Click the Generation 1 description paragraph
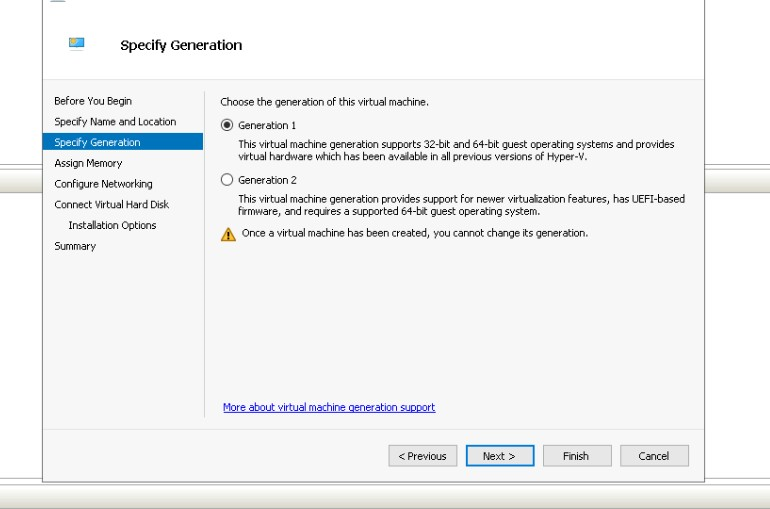 (455, 150)
